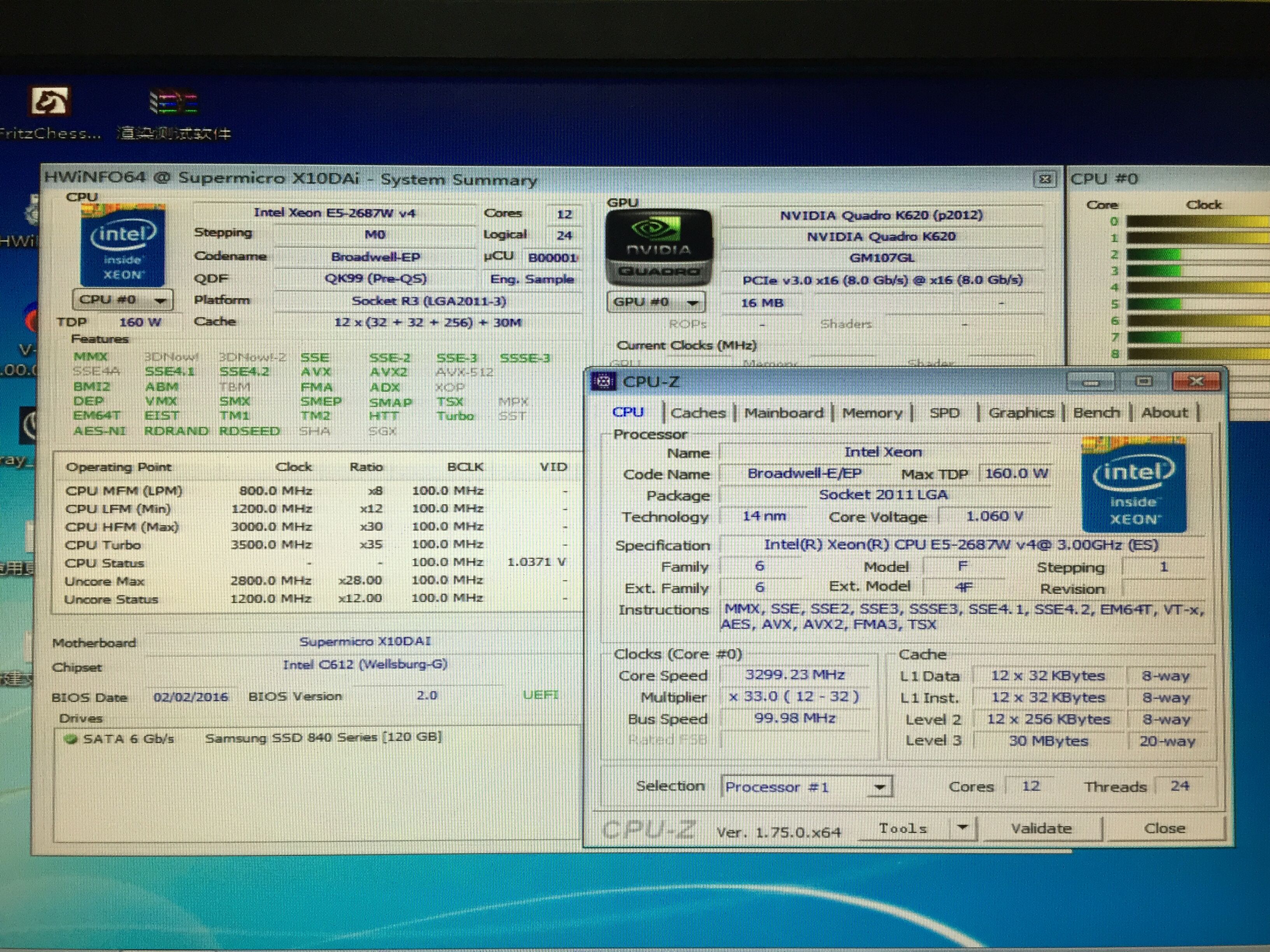The width and height of the screenshot is (1270, 952).
Task: Switch to the Memory tab
Action: [872, 413]
